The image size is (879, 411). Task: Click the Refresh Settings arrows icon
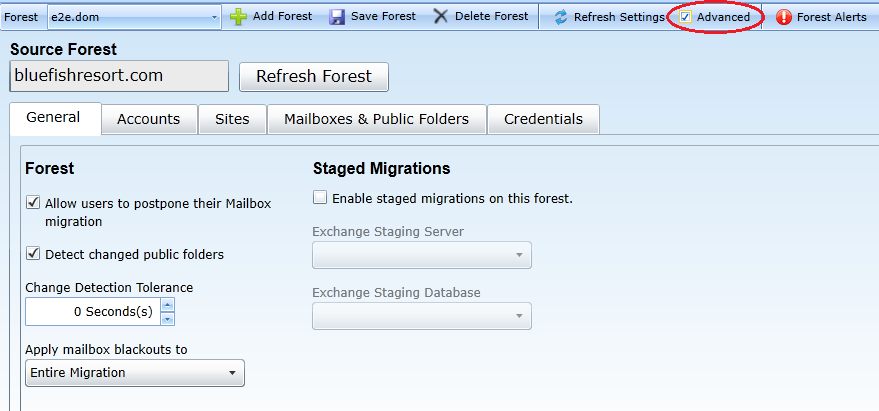[x=561, y=17]
